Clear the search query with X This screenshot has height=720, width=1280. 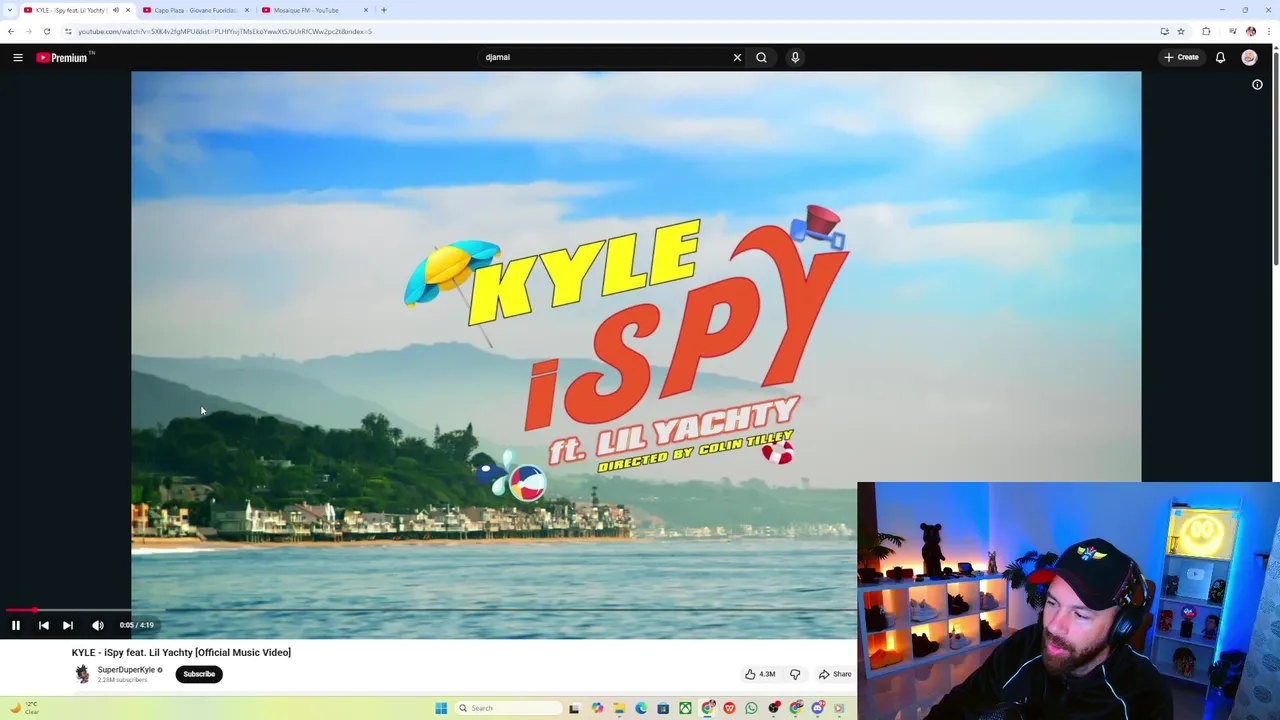[737, 57]
